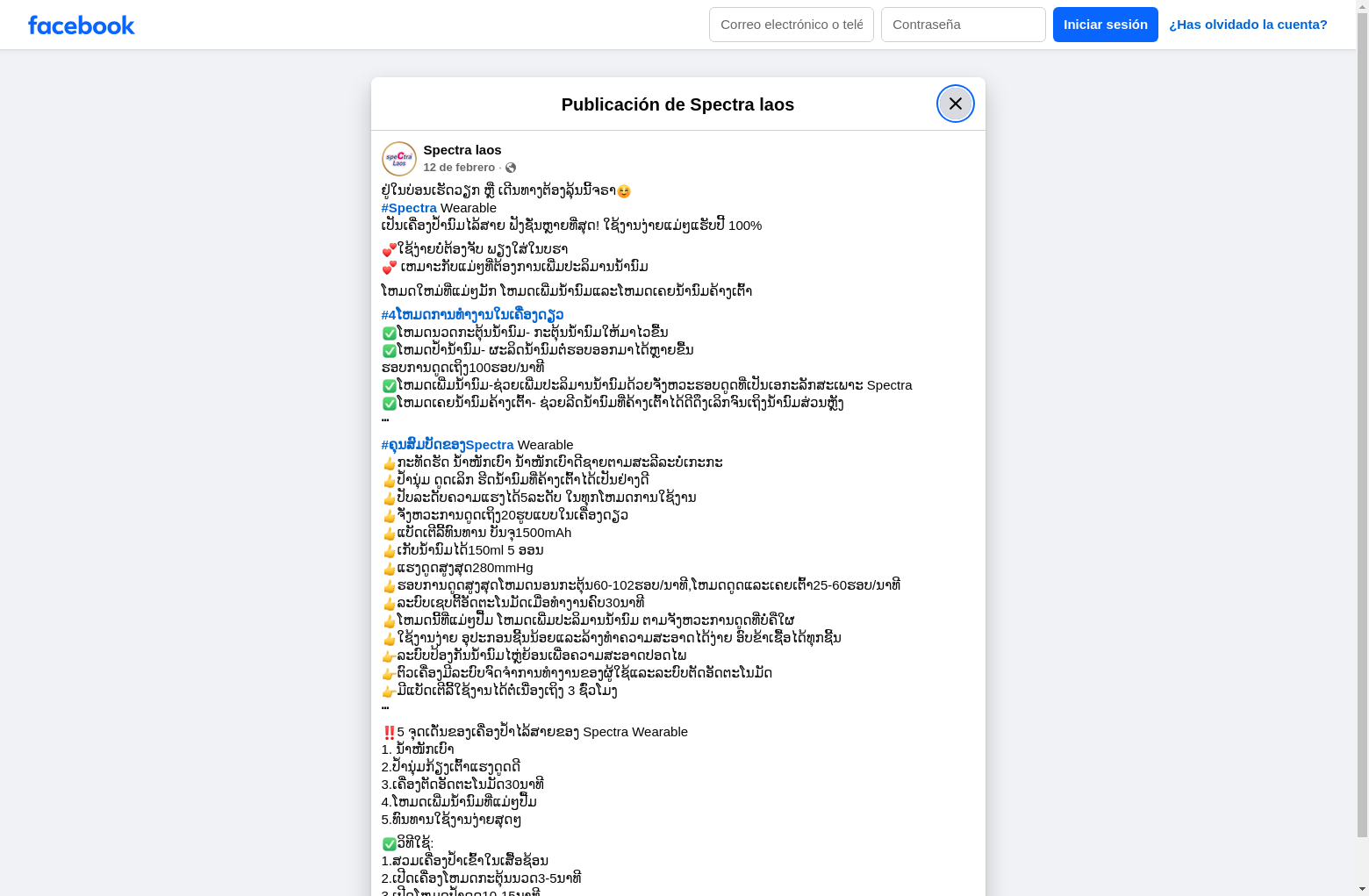Open the Spectra laos author name link
The width and height of the screenshot is (1369, 896).
462,150
